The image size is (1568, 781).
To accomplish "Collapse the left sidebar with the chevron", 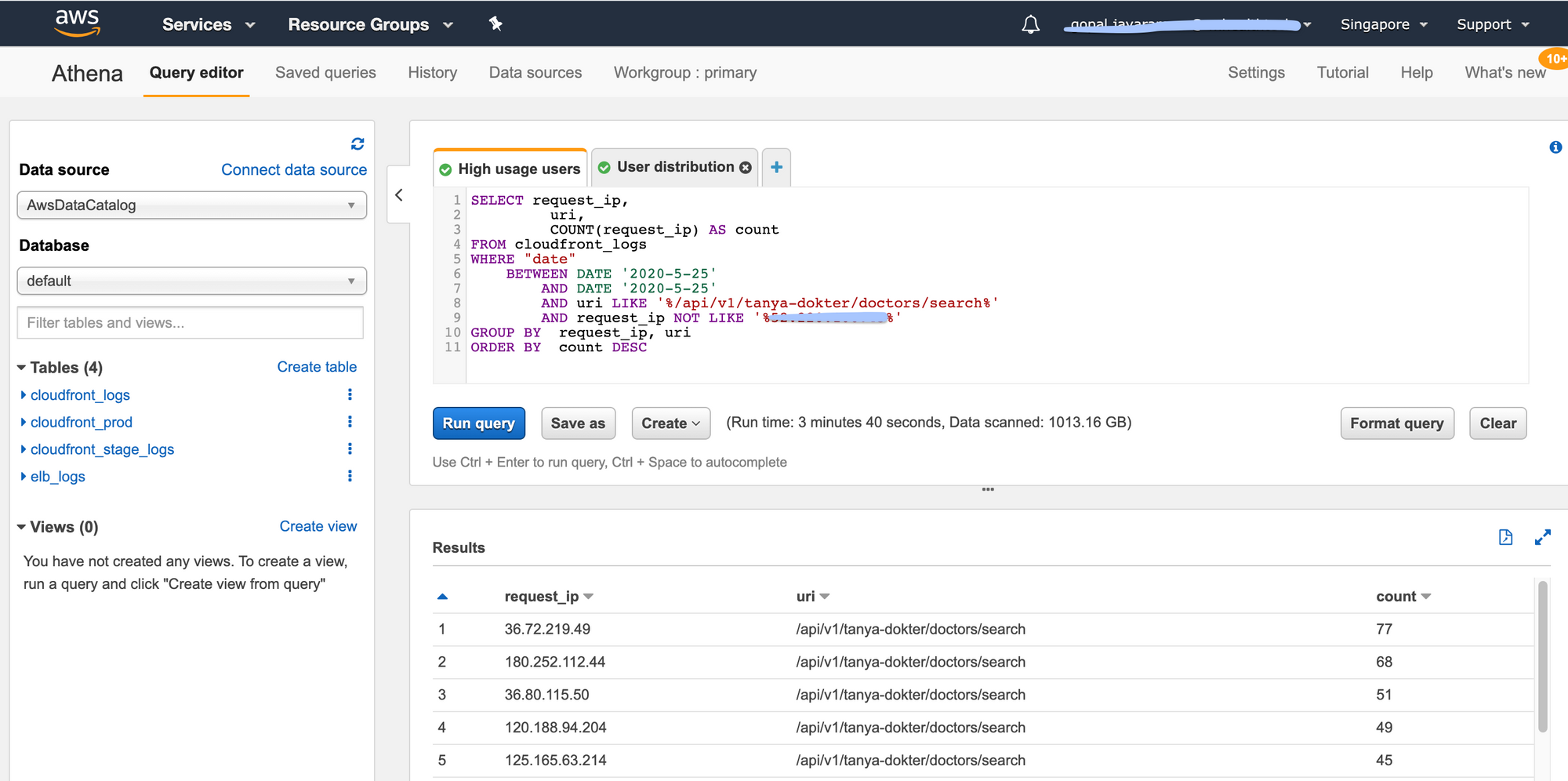I will tap(399, 194).
